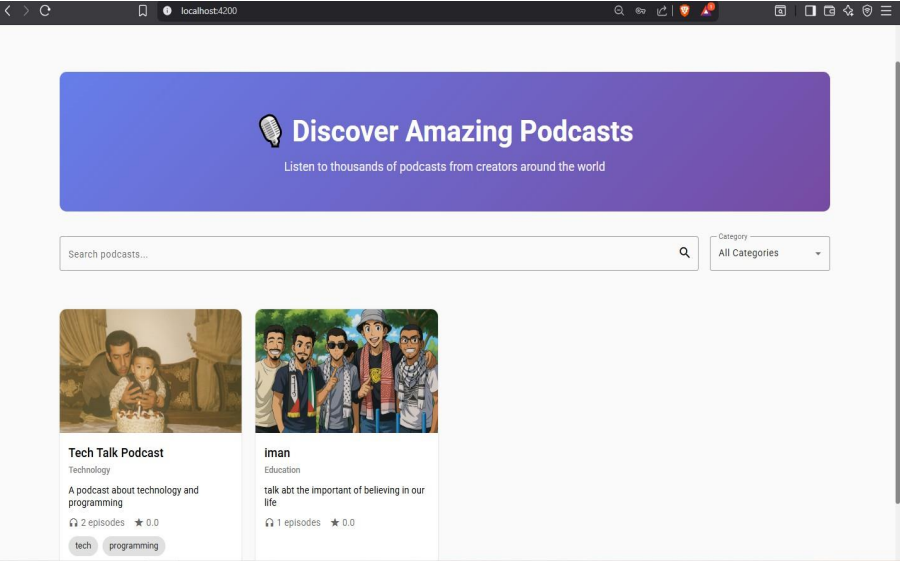Click the iman podcast title

coord(277,453)
